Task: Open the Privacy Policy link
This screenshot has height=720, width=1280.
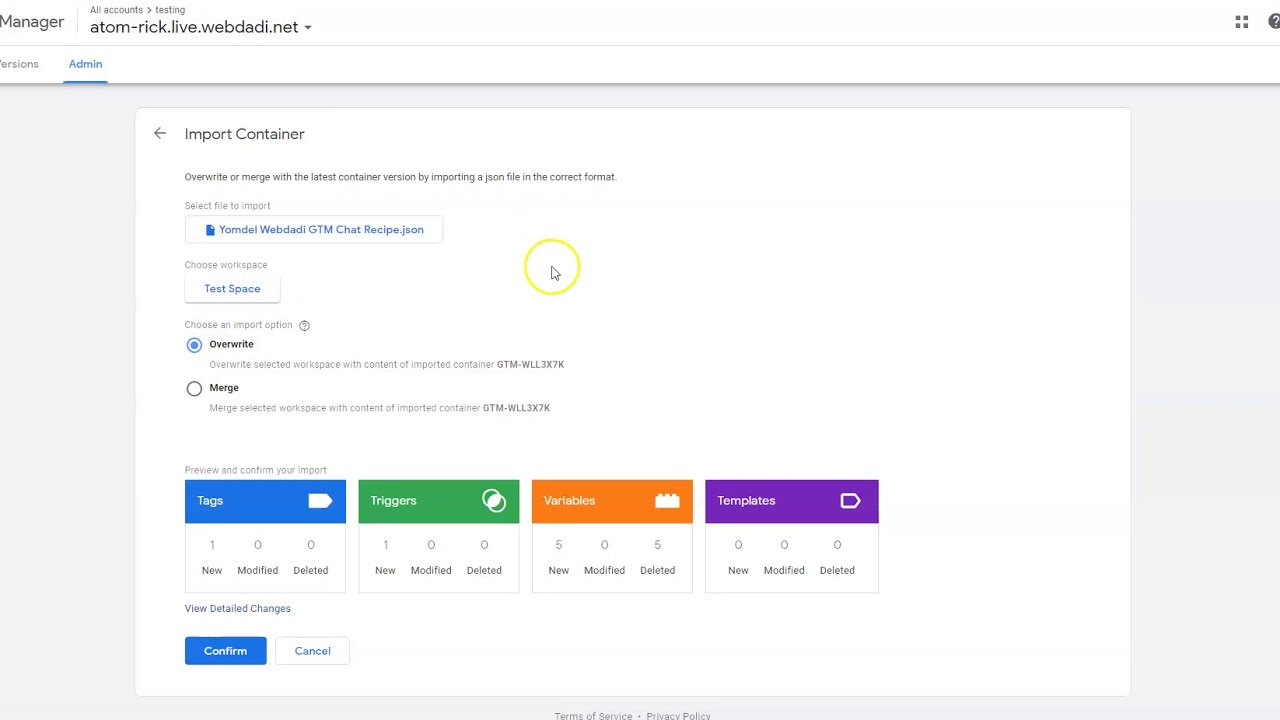Action: (678, 716)
